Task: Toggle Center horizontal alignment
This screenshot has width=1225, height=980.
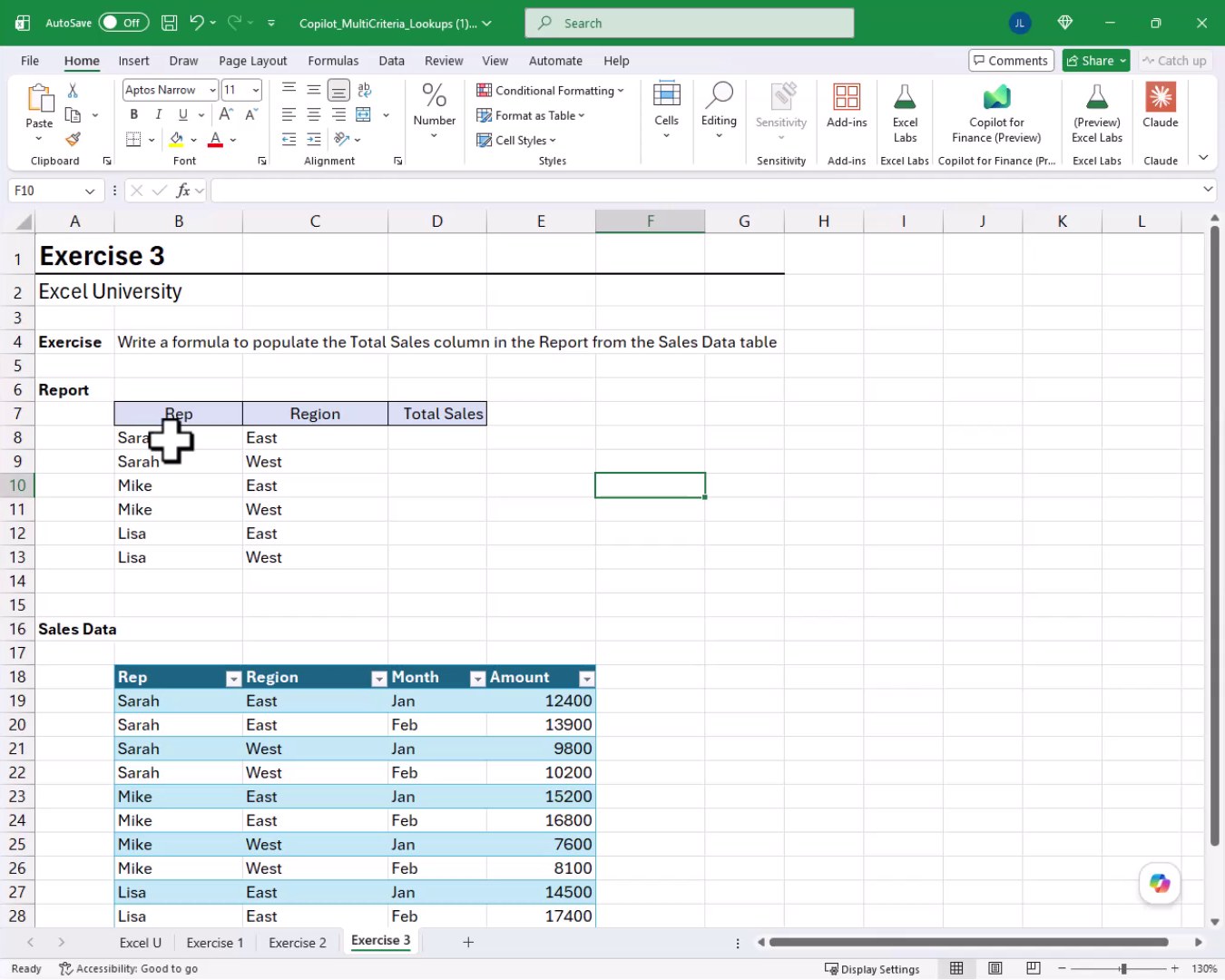Action: [314, 114]
